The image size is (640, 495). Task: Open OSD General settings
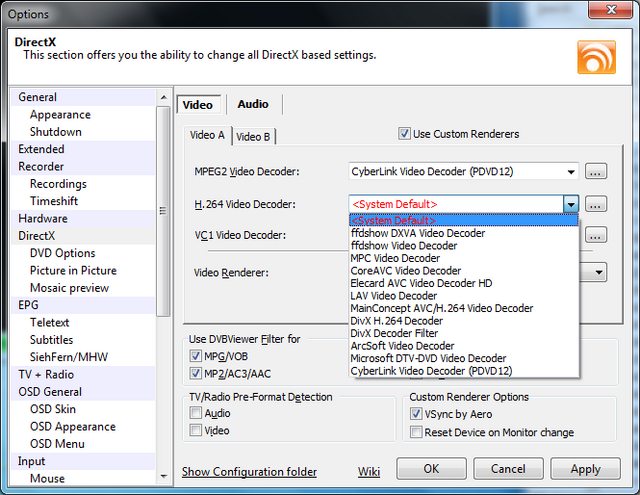83,392
